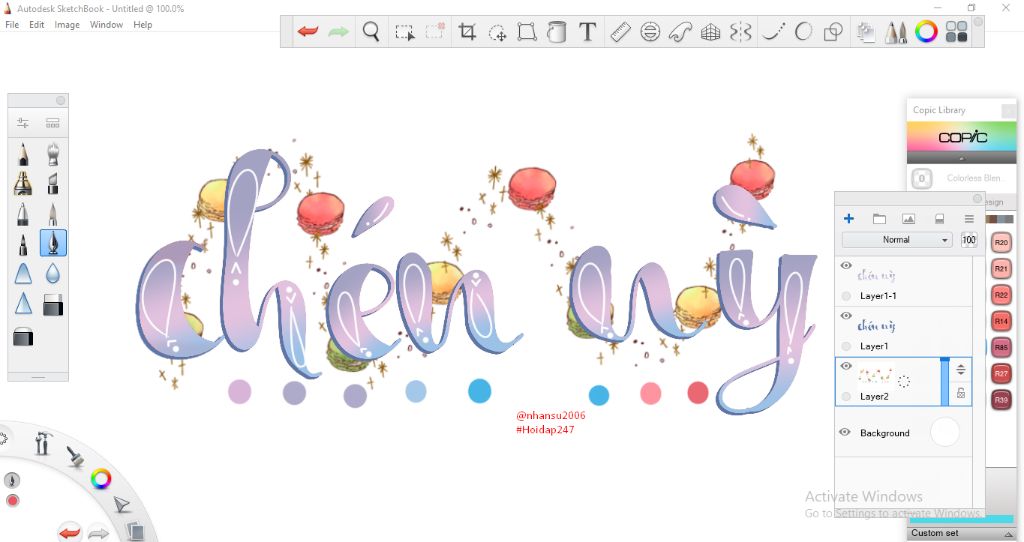Click the Add Image layer button
1024x542 pixels.
[x=908, y=219]
